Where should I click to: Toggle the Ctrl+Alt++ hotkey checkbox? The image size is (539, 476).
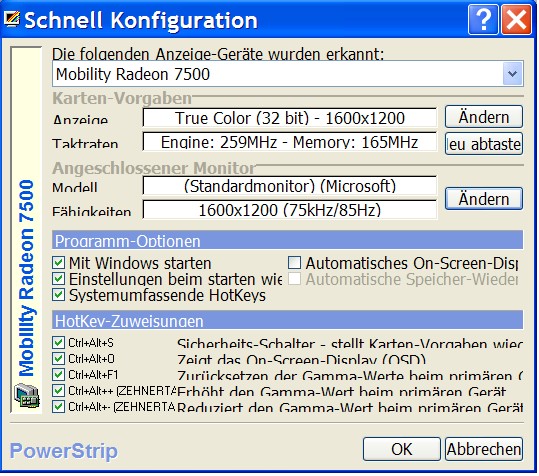pyautogui.click(x=58, y=391)
